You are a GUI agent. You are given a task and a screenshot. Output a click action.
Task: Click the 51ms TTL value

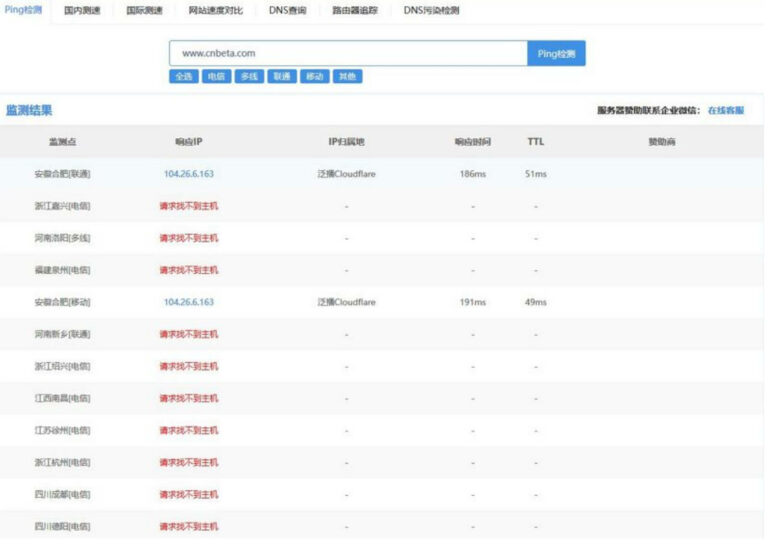[x=536, y=174]
